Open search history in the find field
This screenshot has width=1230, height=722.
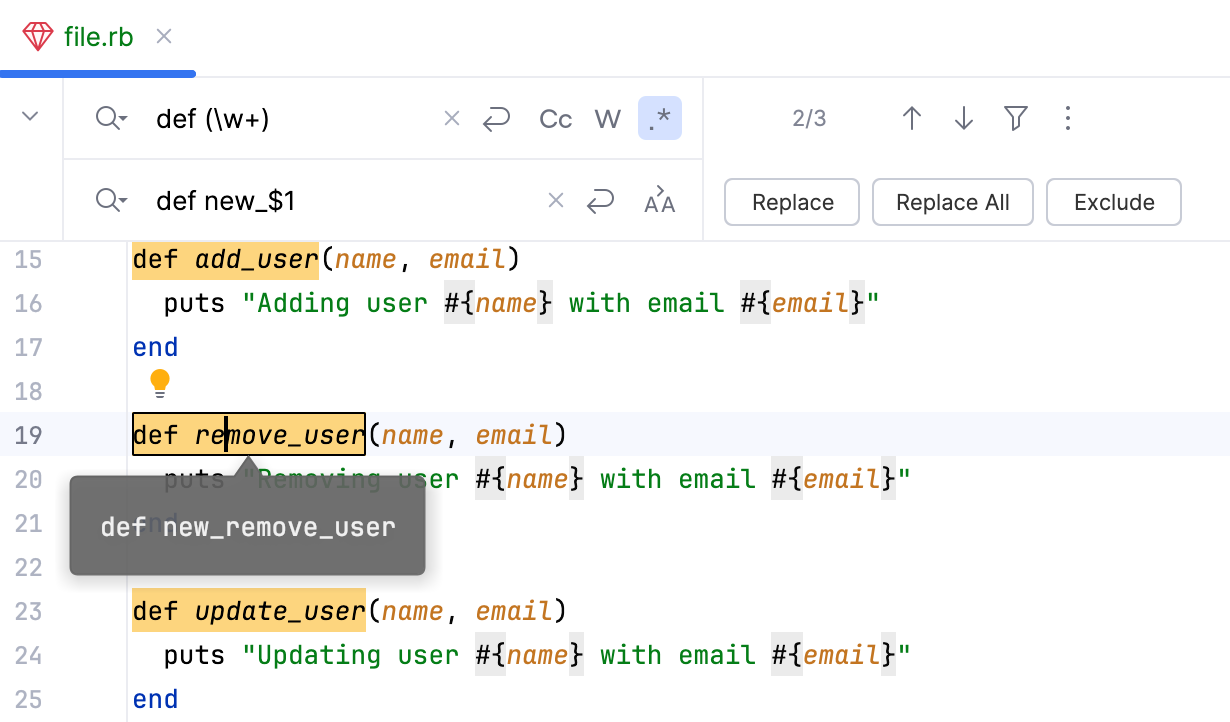click(x=111, y=119)
